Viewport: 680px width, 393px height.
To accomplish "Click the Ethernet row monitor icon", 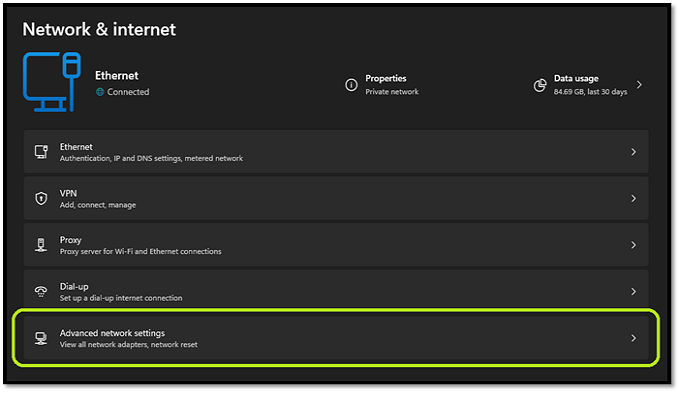I will [41, 152].
